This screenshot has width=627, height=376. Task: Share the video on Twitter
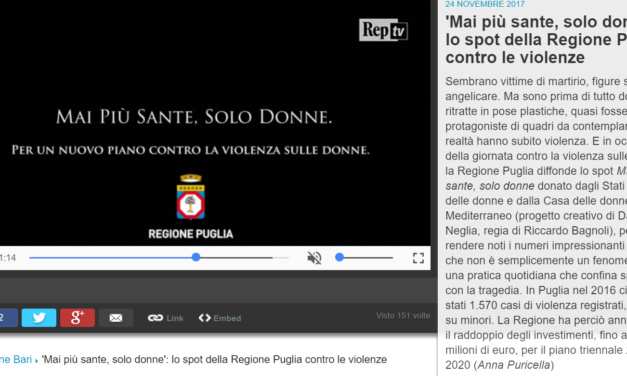pos(39,318)
